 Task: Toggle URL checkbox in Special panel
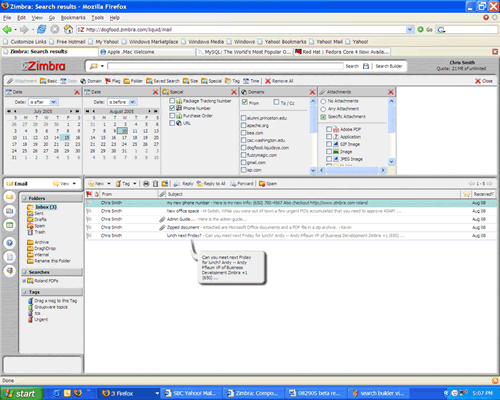172,123
